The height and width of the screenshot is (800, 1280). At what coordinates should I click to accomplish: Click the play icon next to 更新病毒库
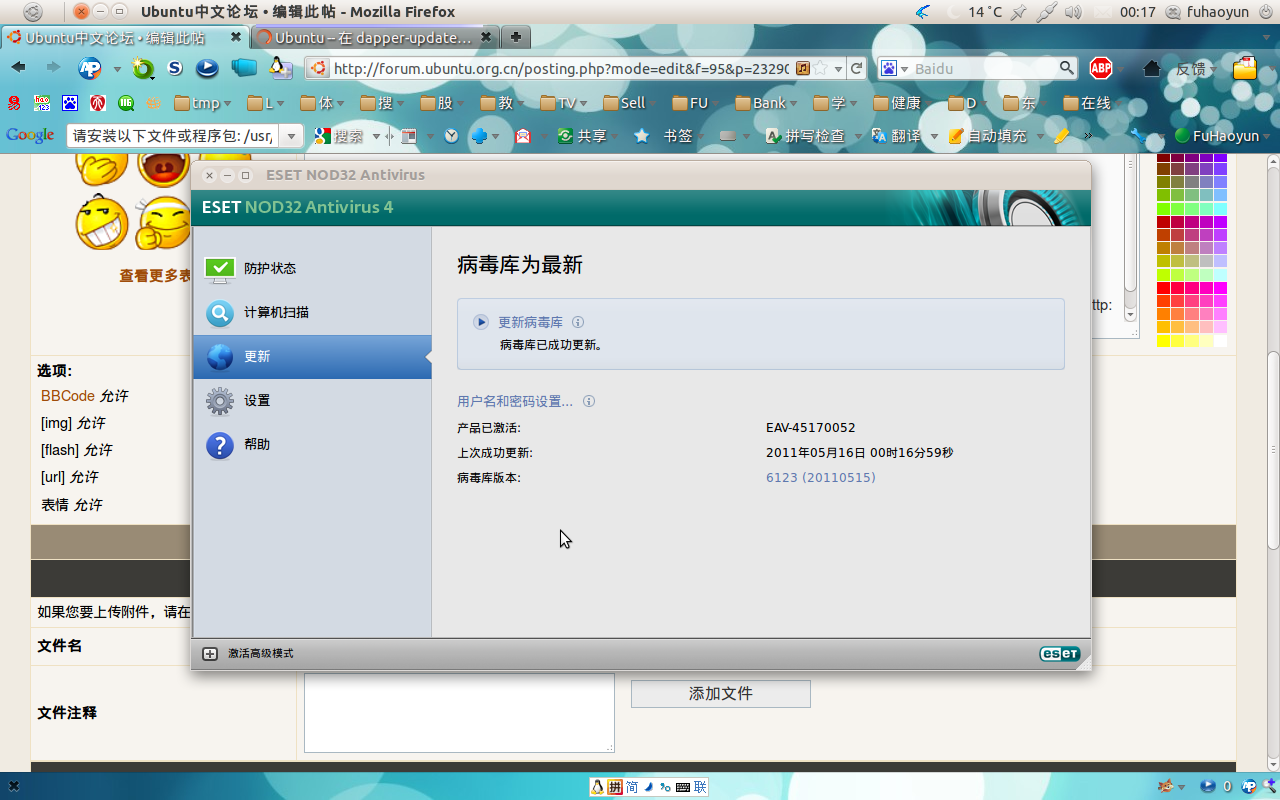(481, 322)
